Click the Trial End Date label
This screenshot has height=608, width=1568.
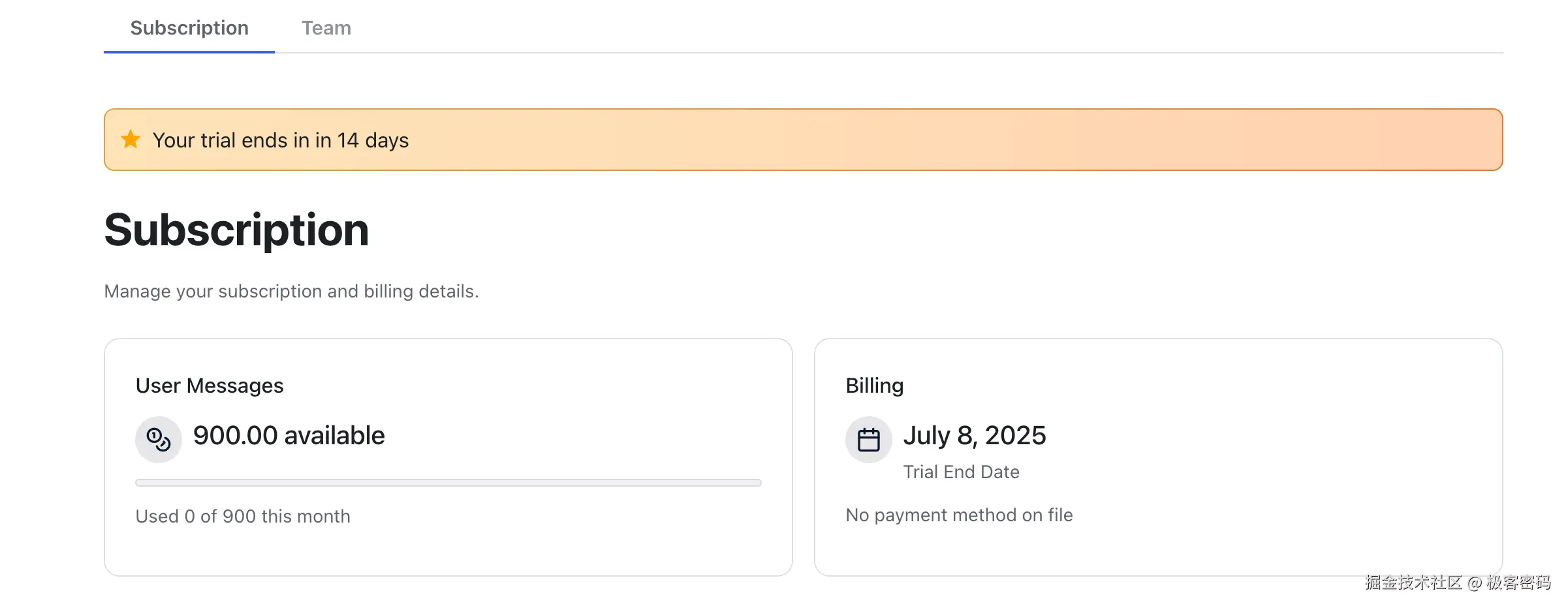pyautogui.click(x=962, y=472)
